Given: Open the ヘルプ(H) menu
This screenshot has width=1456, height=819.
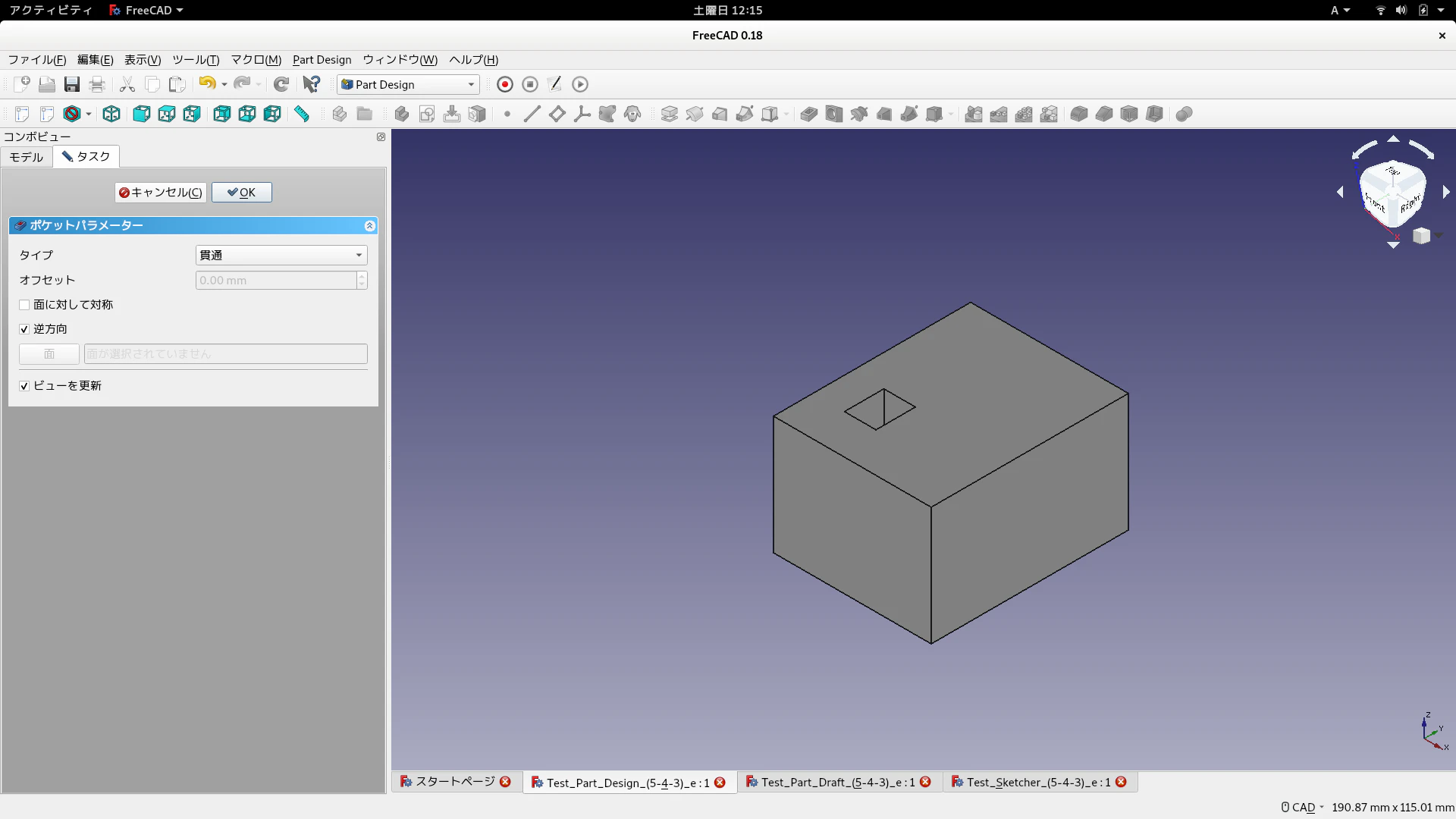Looking at the screenshot, I should tap(474, 59).
